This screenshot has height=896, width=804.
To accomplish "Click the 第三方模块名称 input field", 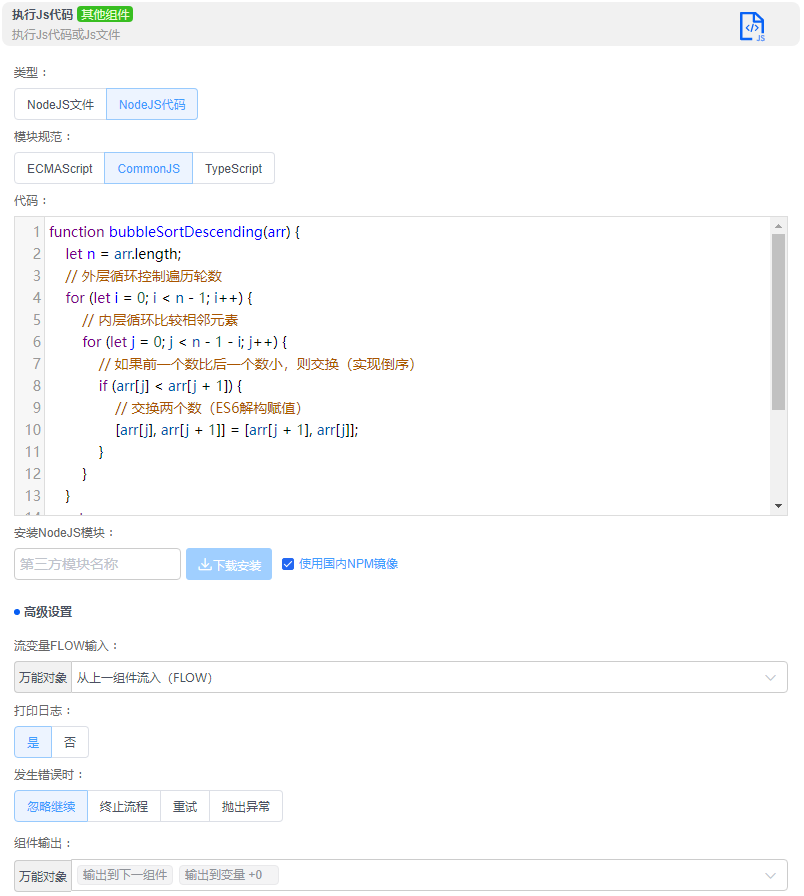I will [96, 564].
